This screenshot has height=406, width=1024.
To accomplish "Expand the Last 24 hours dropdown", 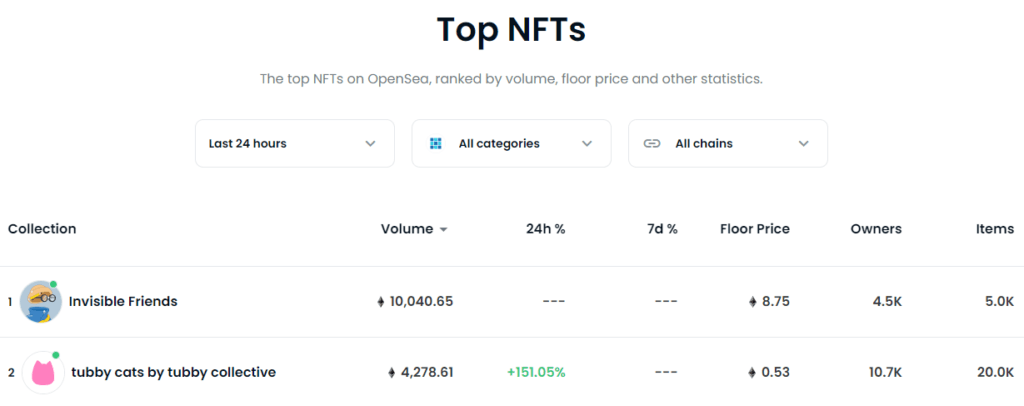I will [x=295, y=144].
